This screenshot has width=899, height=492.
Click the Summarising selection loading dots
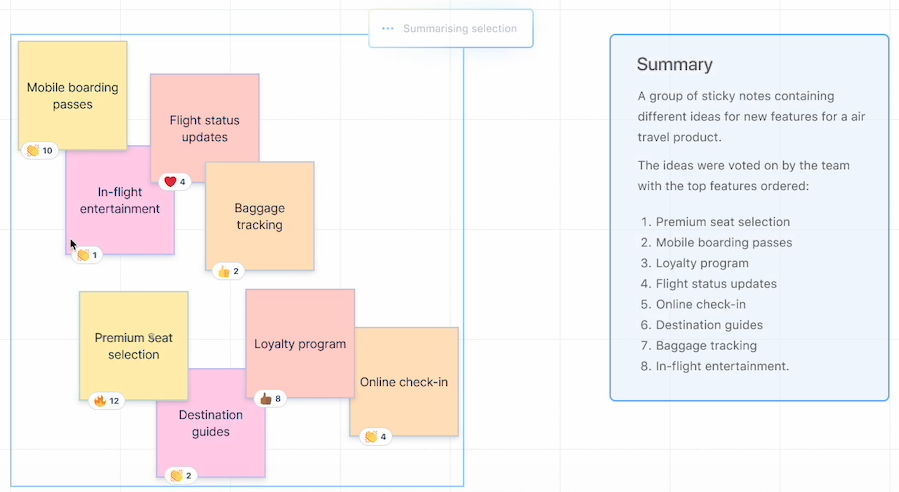point(388,29)
